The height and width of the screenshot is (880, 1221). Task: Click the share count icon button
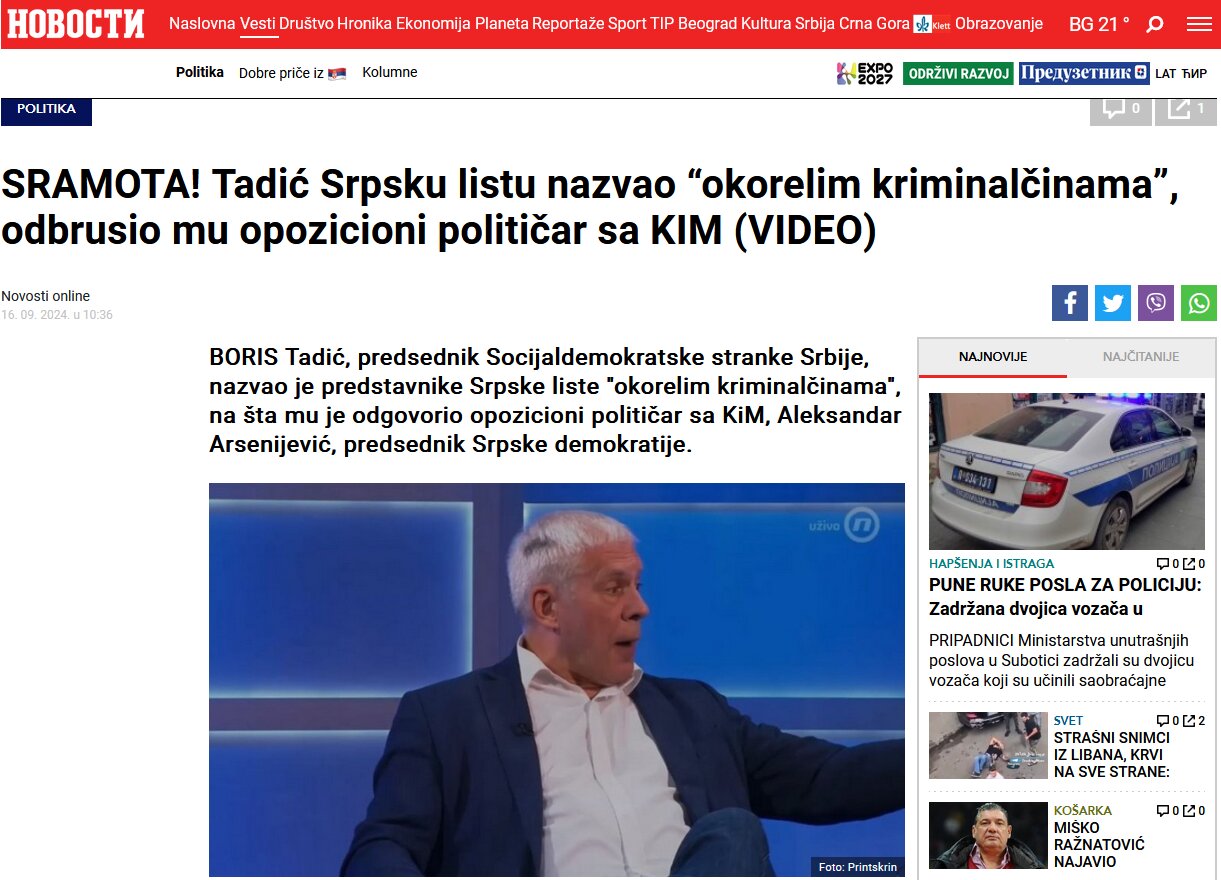(1186, 108)
